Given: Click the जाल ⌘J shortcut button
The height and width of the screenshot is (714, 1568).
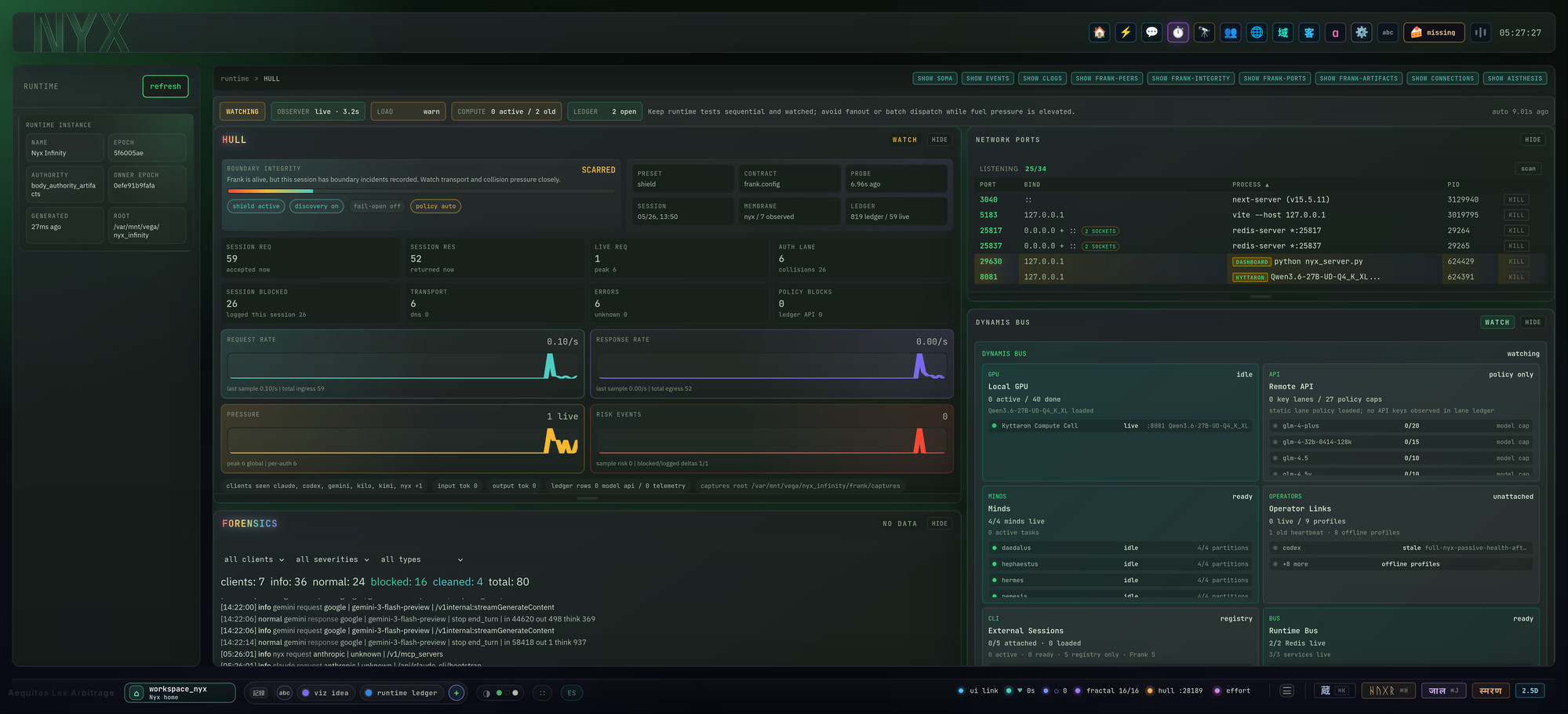Looking at the screenshot, I should (1443, 690).
